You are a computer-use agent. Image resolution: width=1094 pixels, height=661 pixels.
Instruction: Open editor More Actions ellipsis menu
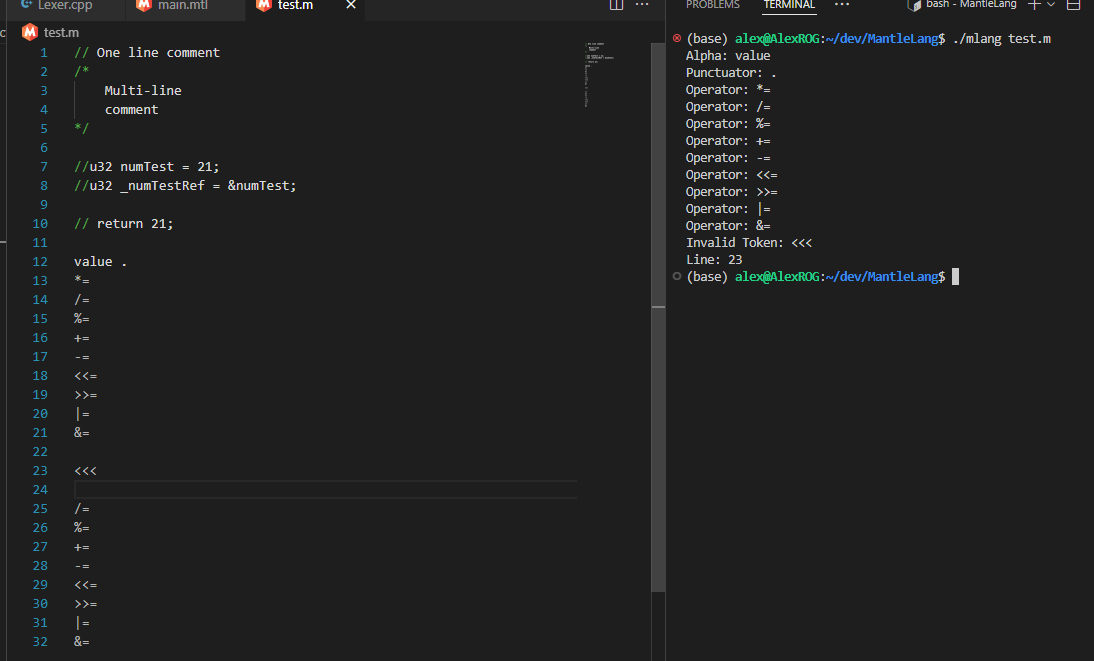click(642, 5)
